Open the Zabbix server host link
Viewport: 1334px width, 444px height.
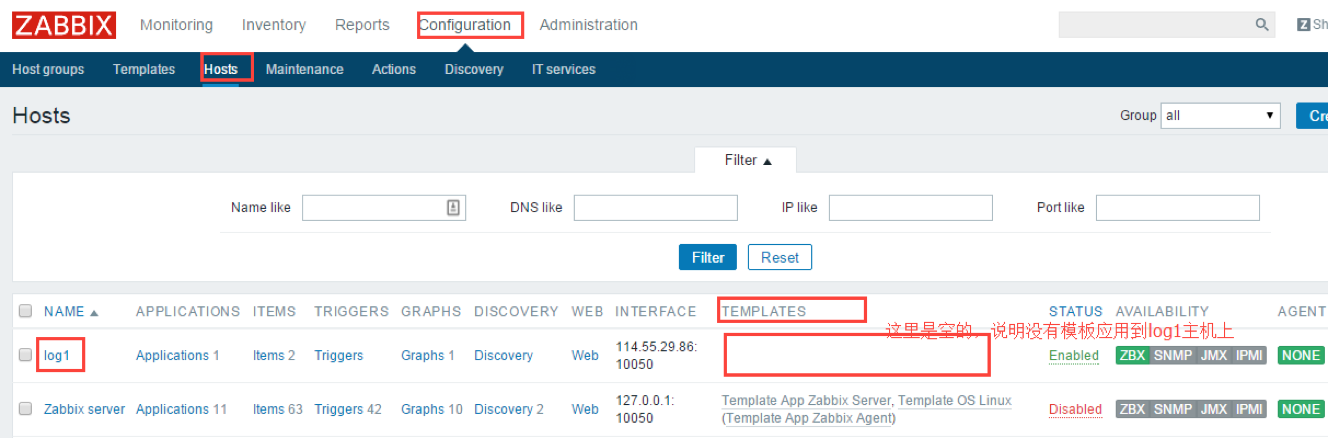[x=85, y=409]
